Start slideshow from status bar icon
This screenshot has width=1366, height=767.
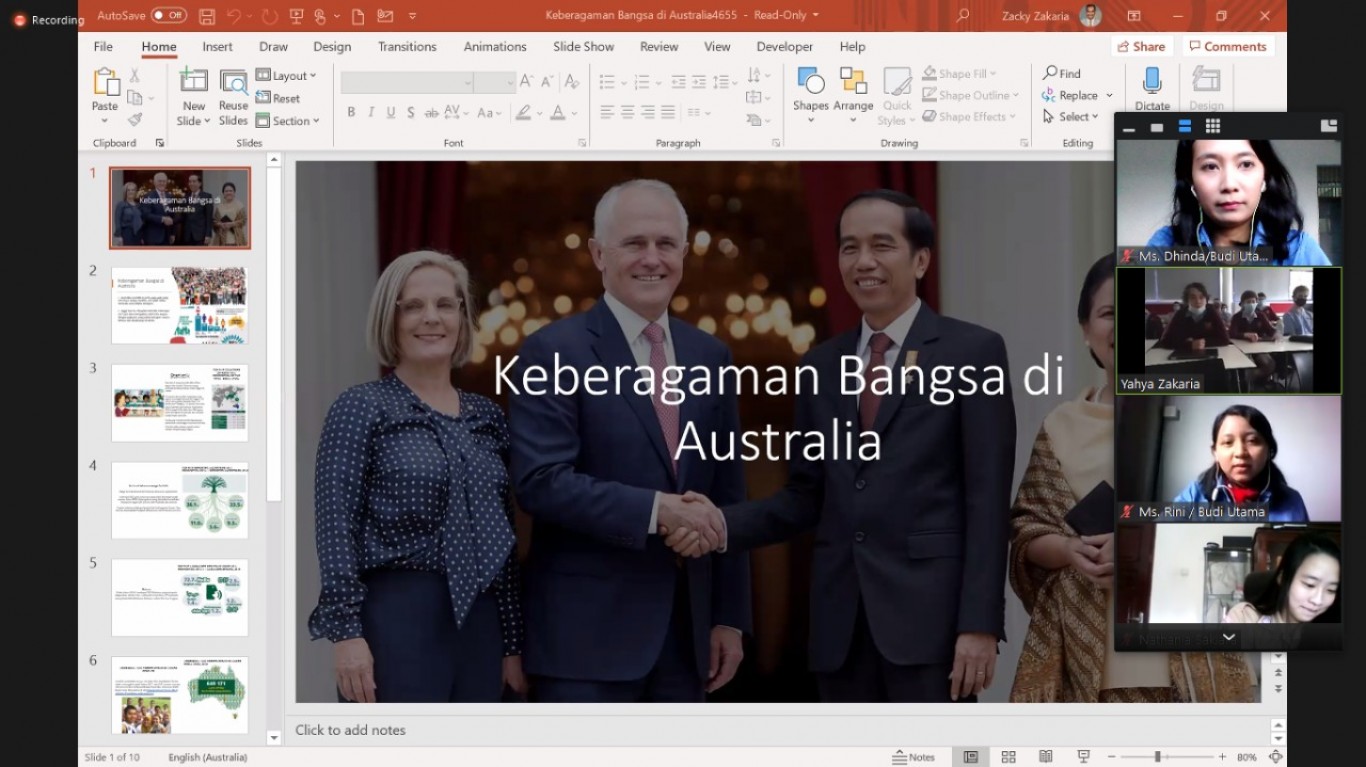(1083, 757)
